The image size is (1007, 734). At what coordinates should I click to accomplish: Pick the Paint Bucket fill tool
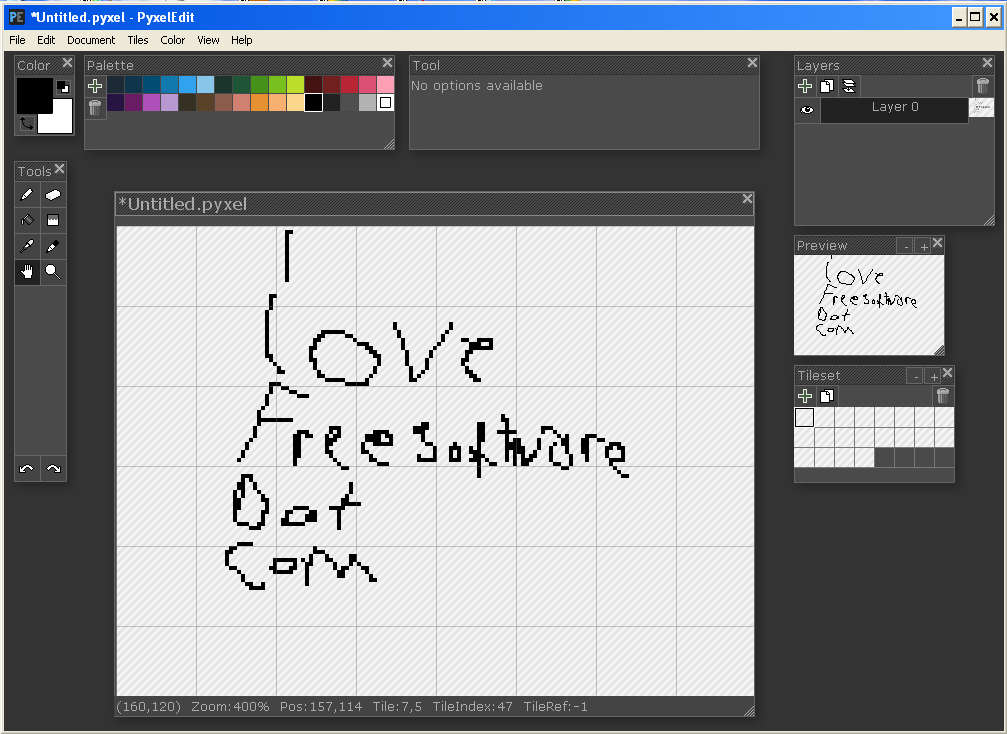27,220
